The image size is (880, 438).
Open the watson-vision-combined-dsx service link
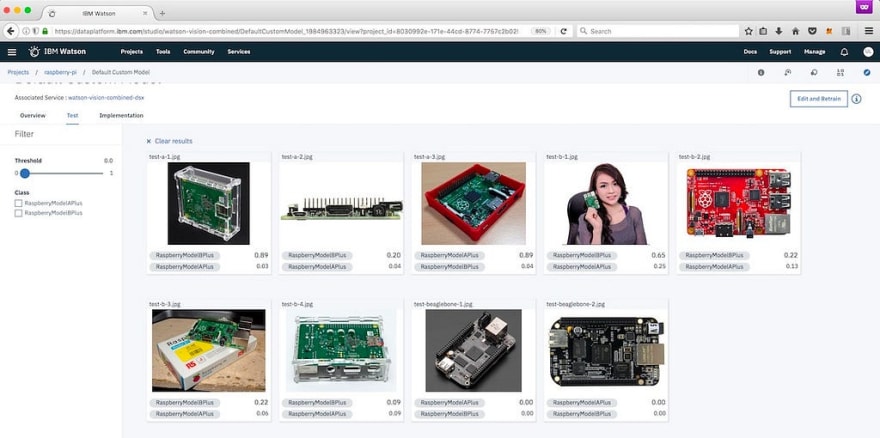(106, 98)
